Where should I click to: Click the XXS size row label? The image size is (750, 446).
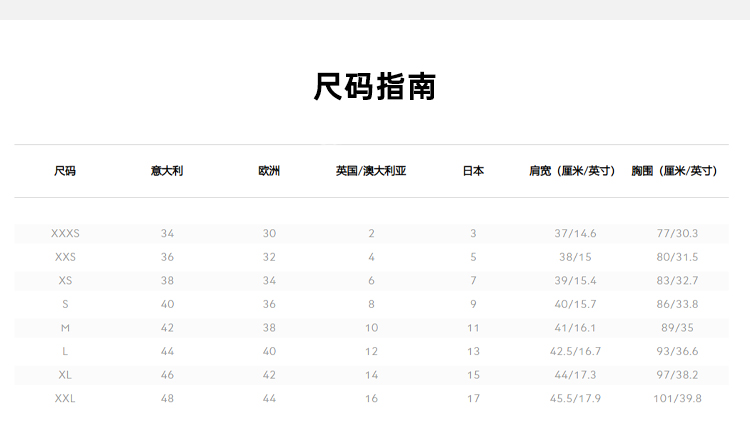[x=65, y=257]
